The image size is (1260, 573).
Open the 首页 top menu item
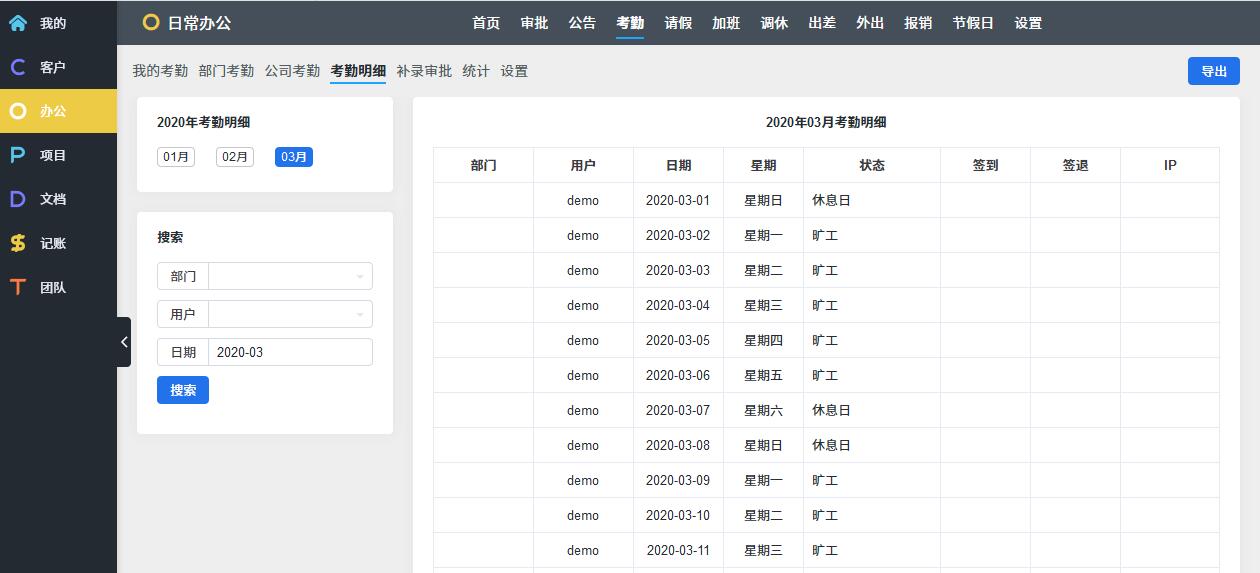point(486,23)
